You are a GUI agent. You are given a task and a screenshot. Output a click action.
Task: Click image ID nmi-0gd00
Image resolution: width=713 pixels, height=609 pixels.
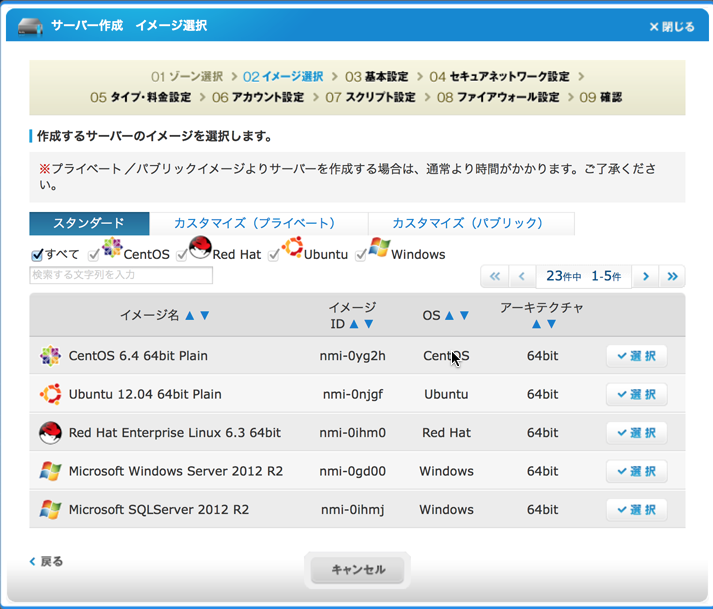[x=352, y=471]
